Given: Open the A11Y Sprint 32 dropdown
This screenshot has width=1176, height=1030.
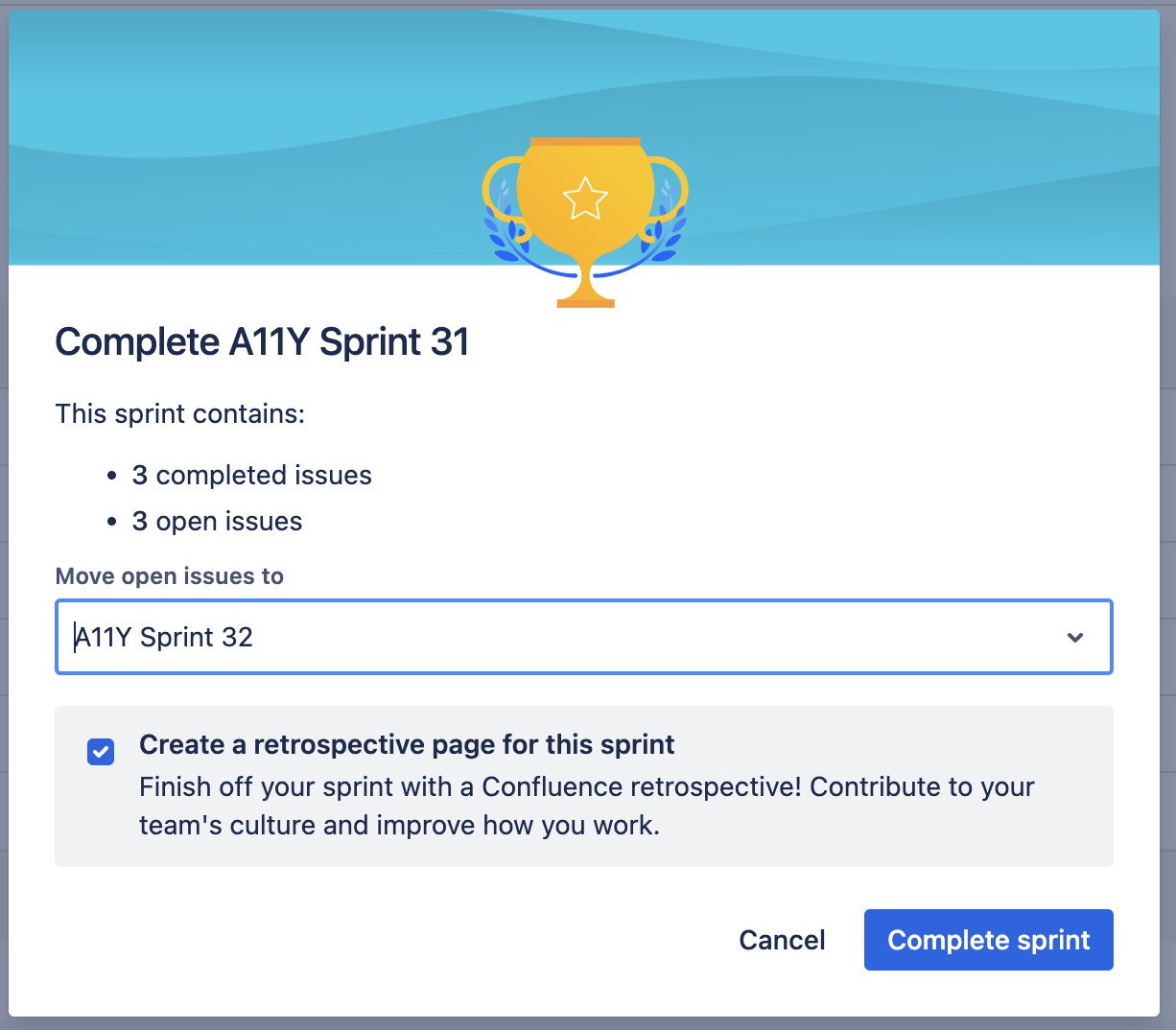Looking at the screenshot, I should tap(584, 637).
